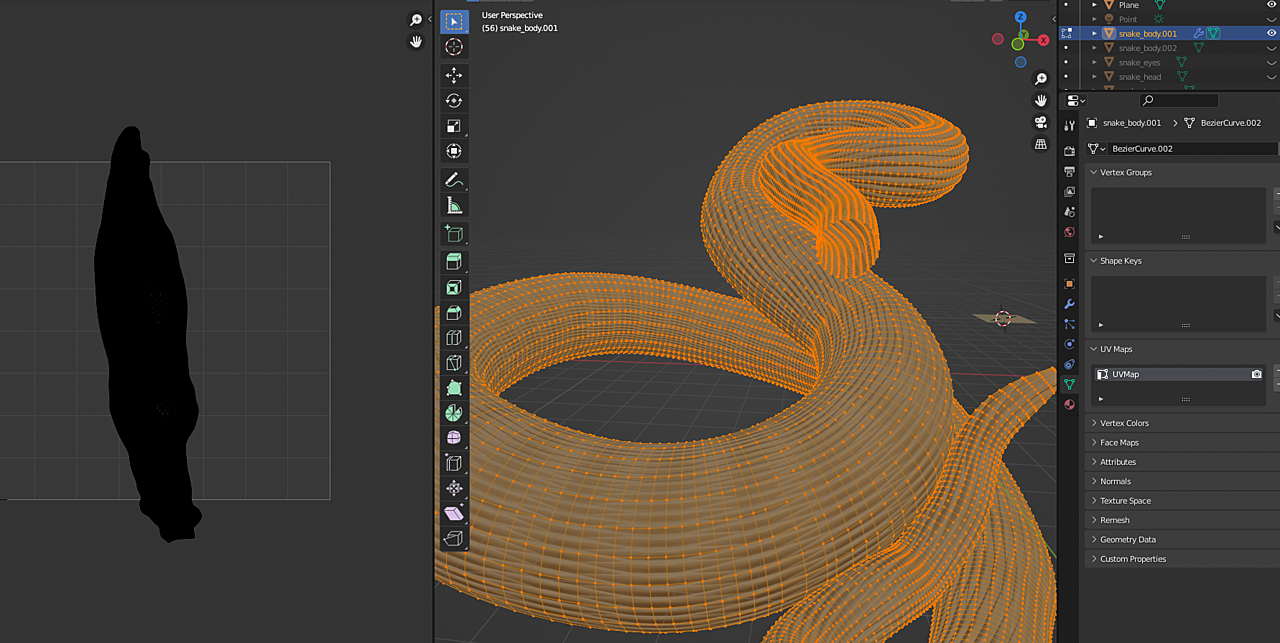Hide the Plane object in outliner
Image resolution: width=1280 pixels, height=643 pixels.
point(1272,5)
